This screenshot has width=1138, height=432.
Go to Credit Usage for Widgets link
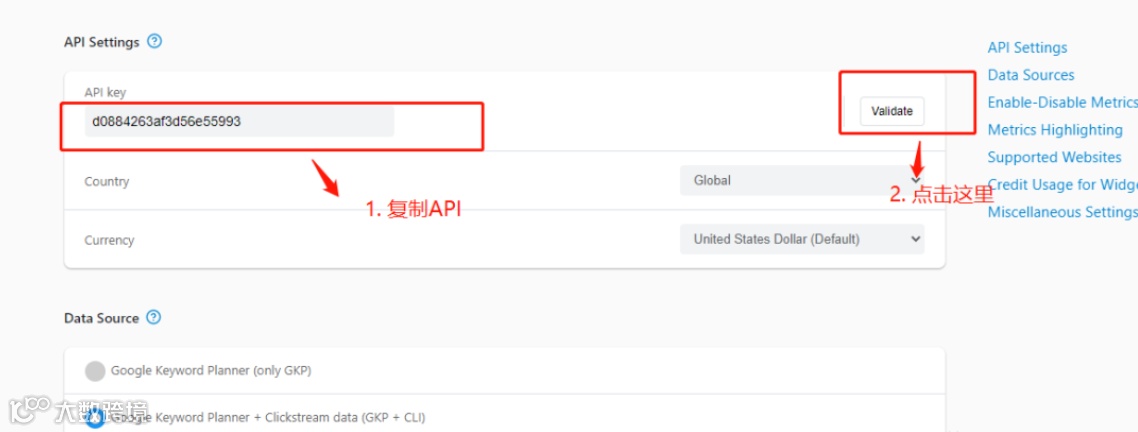1062,185
